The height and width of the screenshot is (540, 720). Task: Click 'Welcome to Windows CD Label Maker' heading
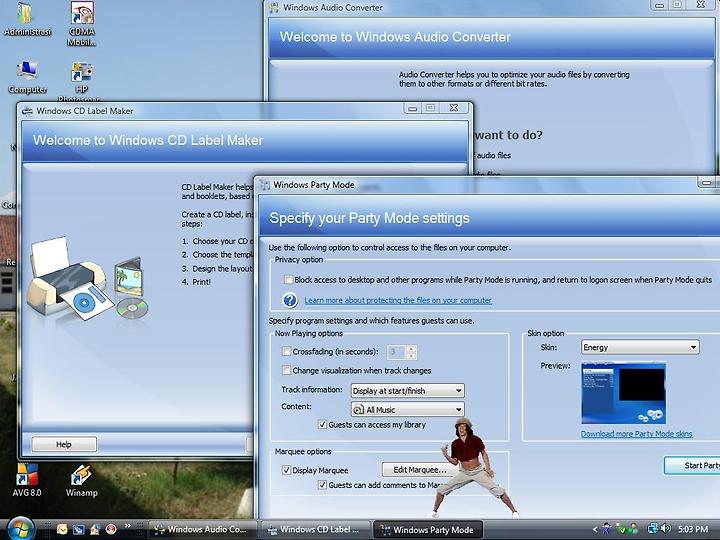coord(148,141)
